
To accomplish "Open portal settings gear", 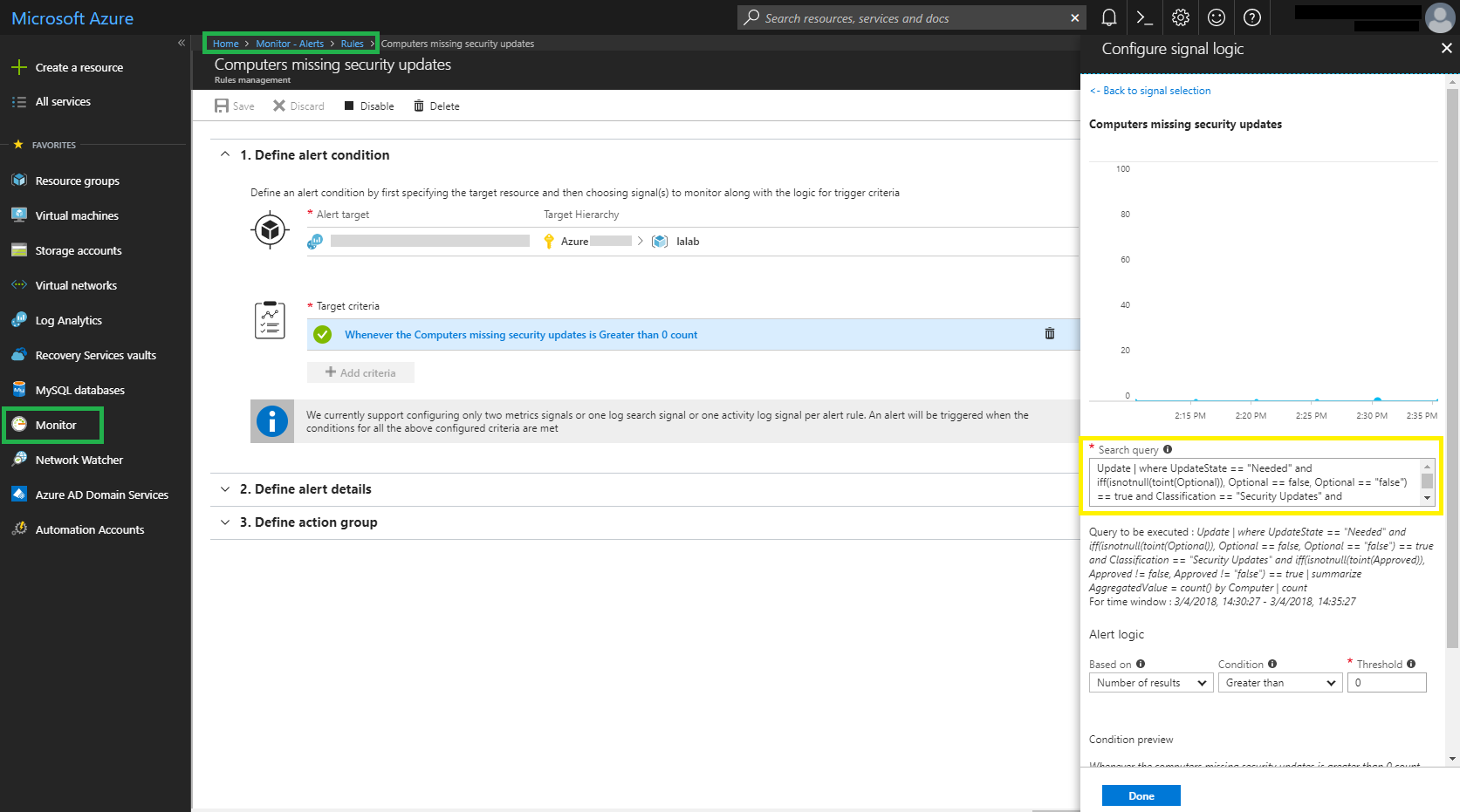I will pyautogui.click(x=1181, y=17).
